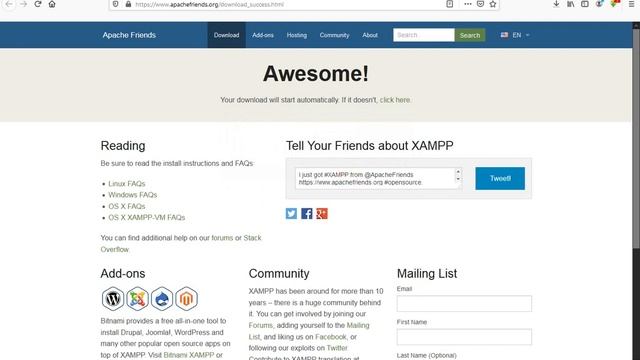Image resolution: width=640 pixels, height=360 pixels.
Task: Reload the page with the refresh icon
Action: [x=38, y=4]
